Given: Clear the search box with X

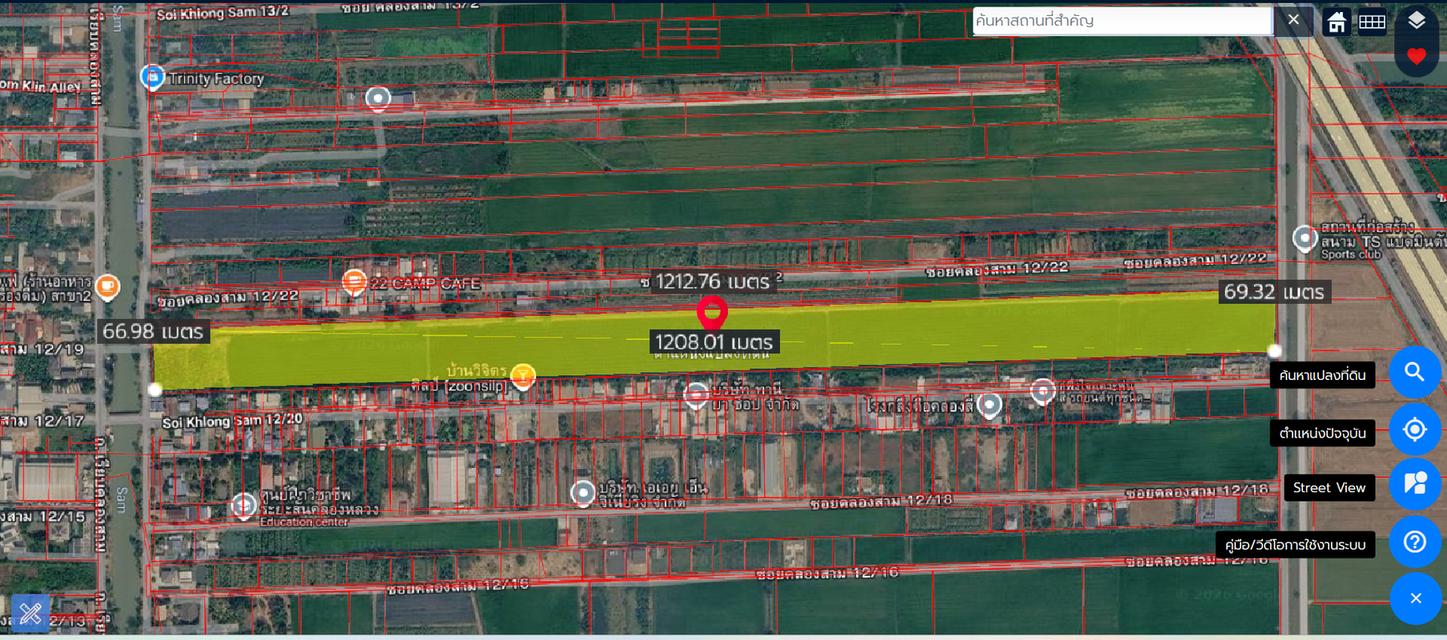Looking at the screenshot, I should [x=1293, y=20].
